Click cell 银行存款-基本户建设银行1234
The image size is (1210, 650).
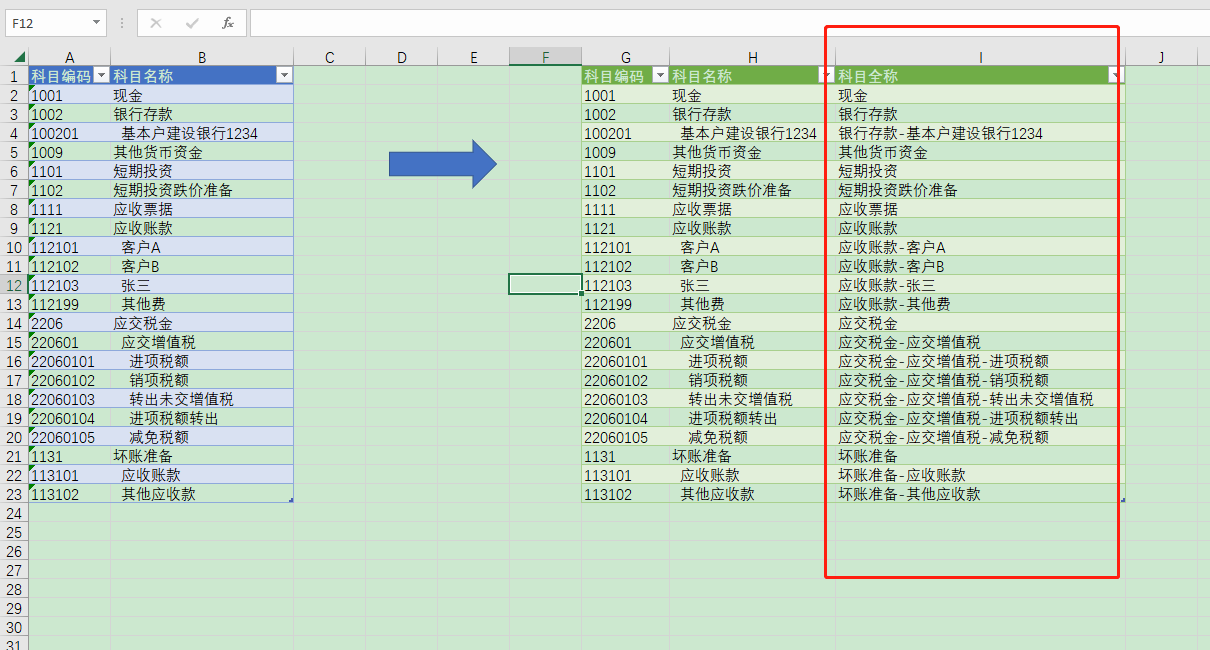(980, 133)
